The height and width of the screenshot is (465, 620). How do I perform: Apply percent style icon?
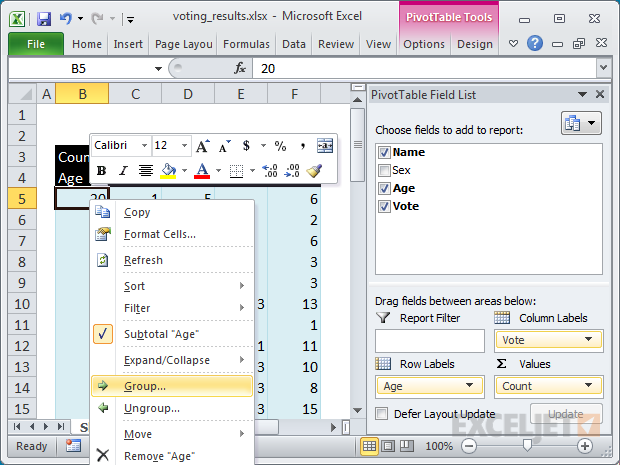[280, 146]
